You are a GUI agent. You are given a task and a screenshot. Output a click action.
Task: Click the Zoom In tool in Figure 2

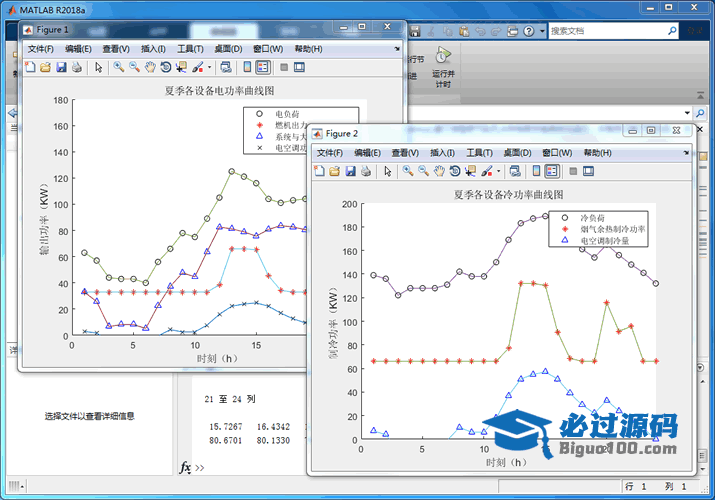pyautogui.click(x=408, y=171)
